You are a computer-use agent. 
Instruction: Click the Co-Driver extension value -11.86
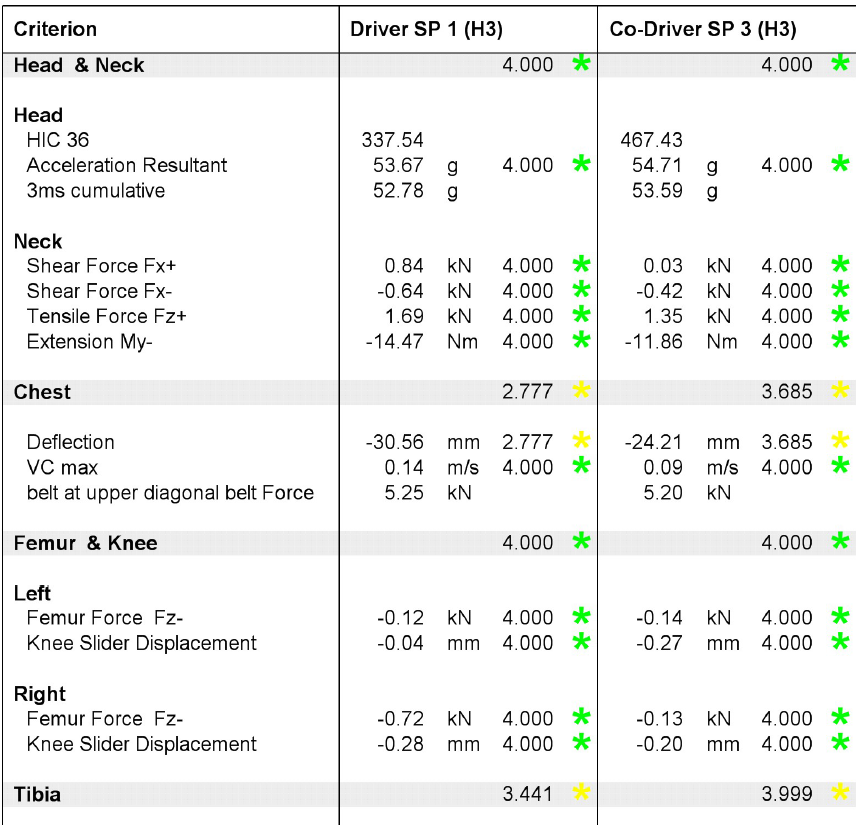(x=653, y=342)
